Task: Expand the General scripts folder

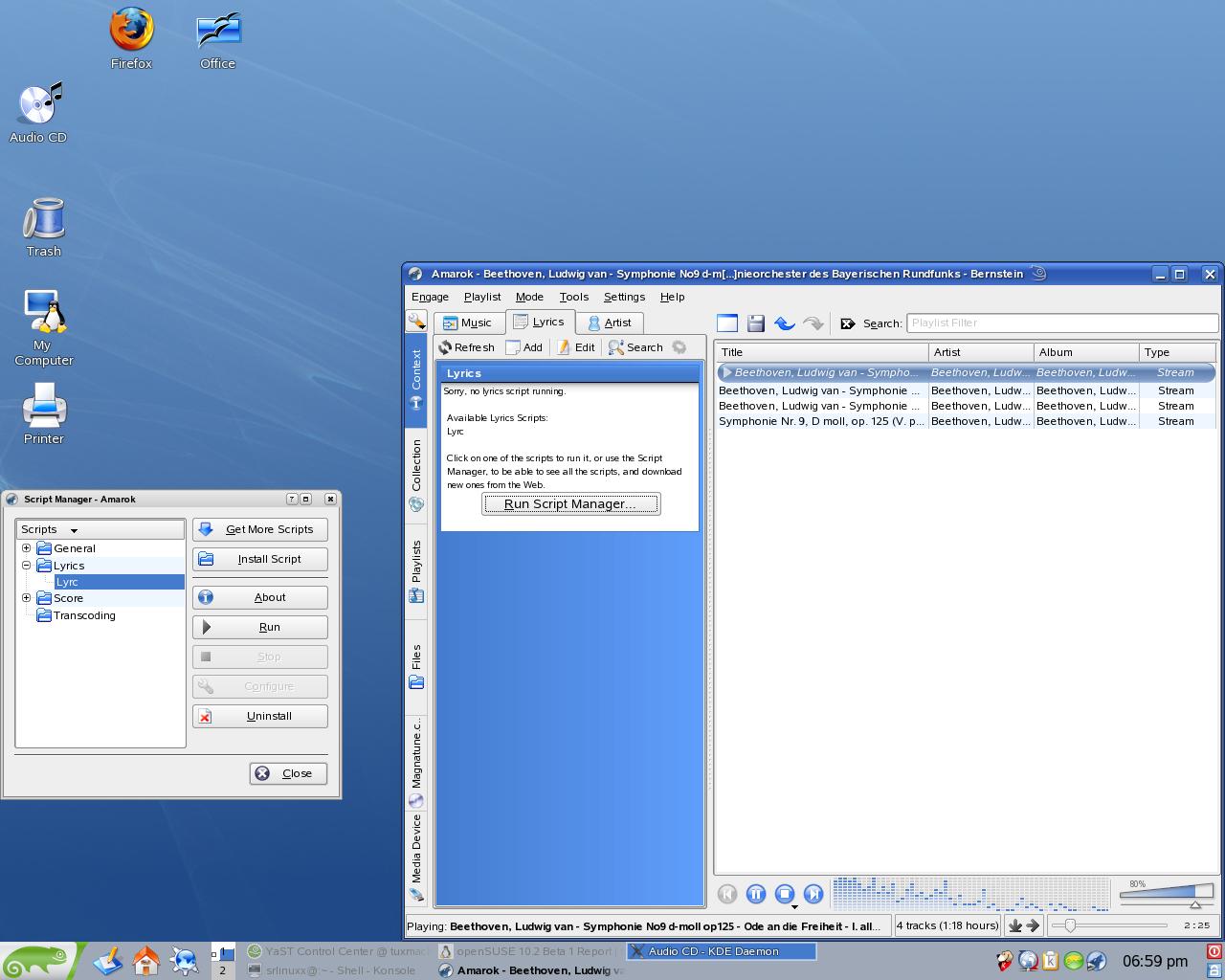Action: click(x=27, y=548)
